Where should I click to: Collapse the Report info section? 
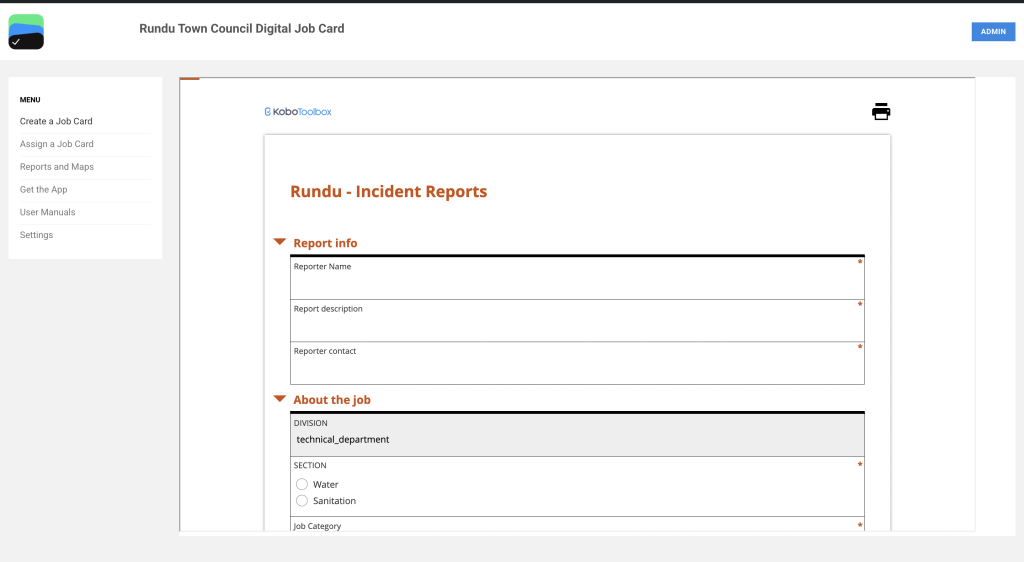[x=280, y=242]
